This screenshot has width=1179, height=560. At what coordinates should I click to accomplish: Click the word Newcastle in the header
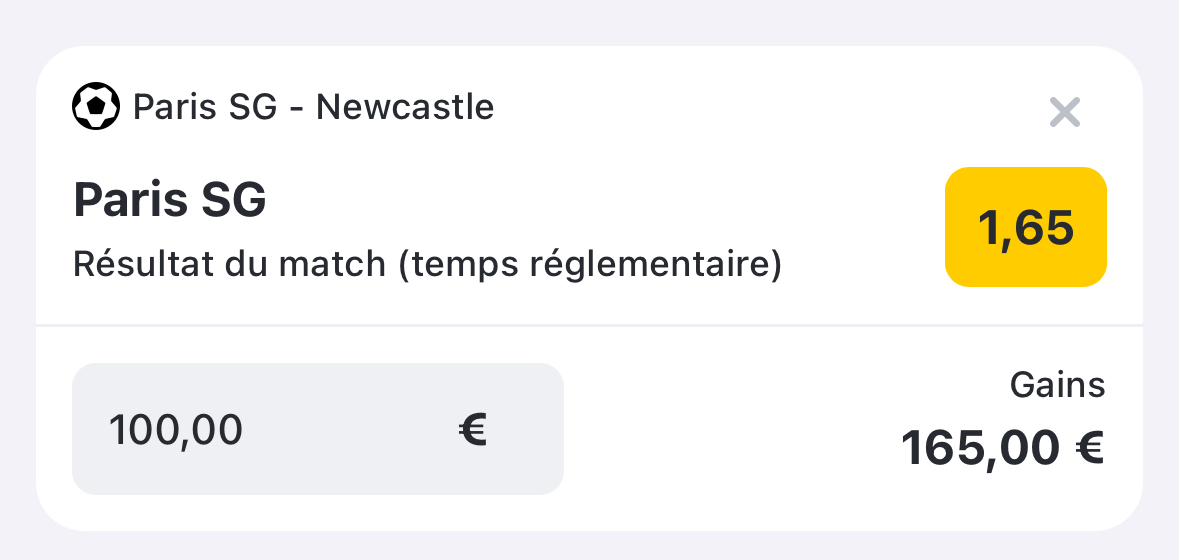pyautogui.click(x=405, y=107)
